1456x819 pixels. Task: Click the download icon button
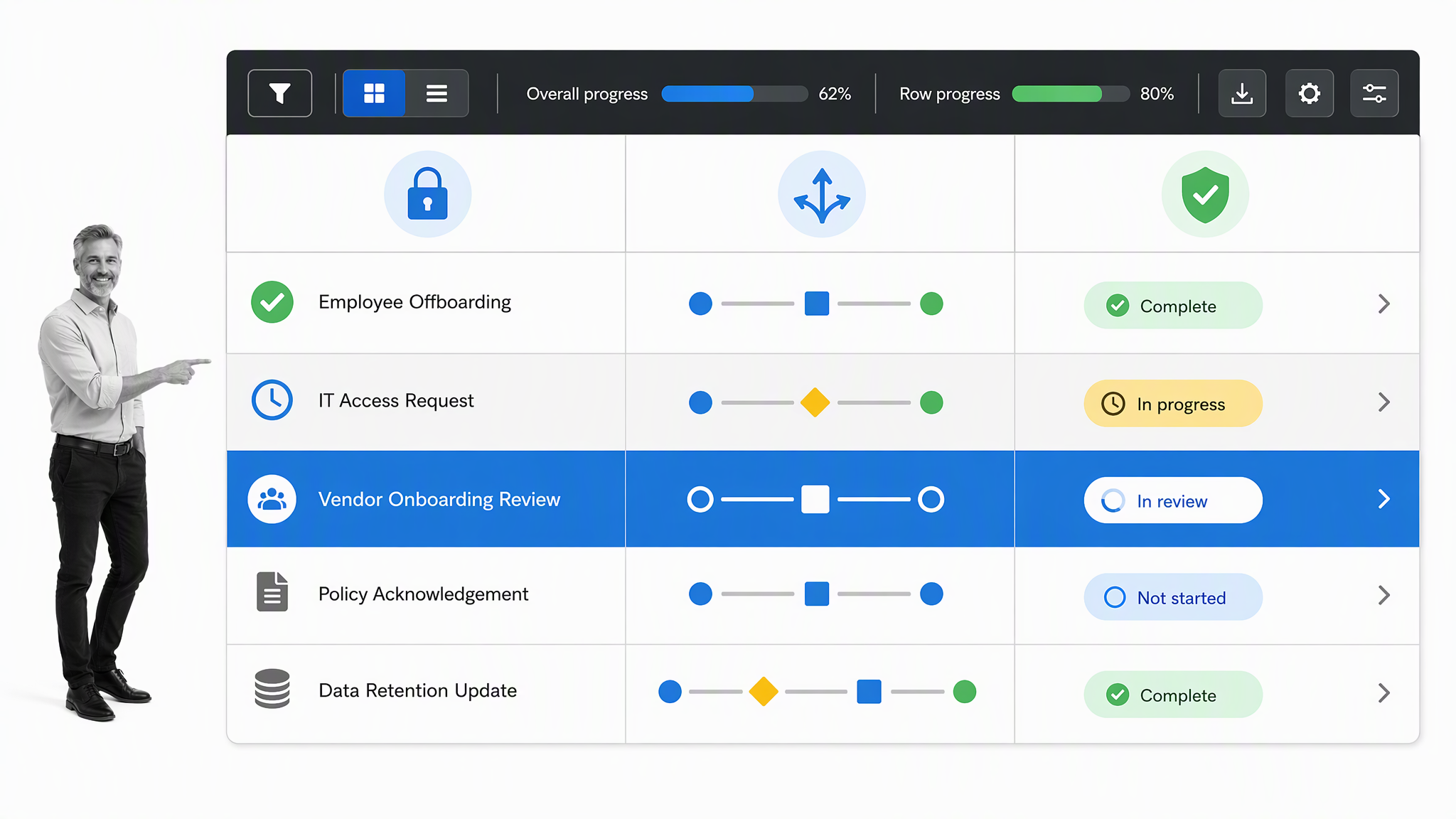coord(1242,93)
